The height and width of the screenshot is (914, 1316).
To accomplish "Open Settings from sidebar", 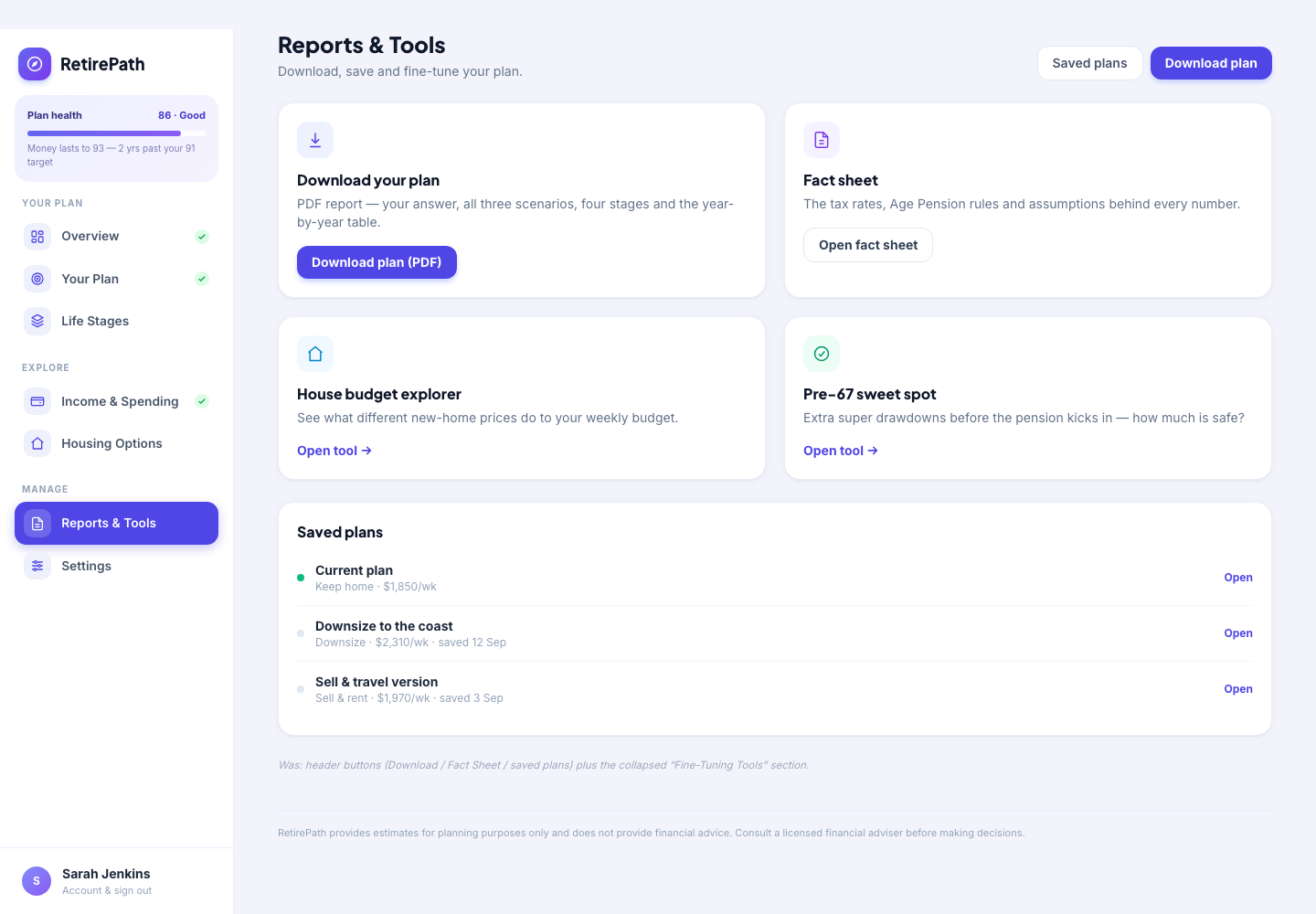I will pos(116,566).
